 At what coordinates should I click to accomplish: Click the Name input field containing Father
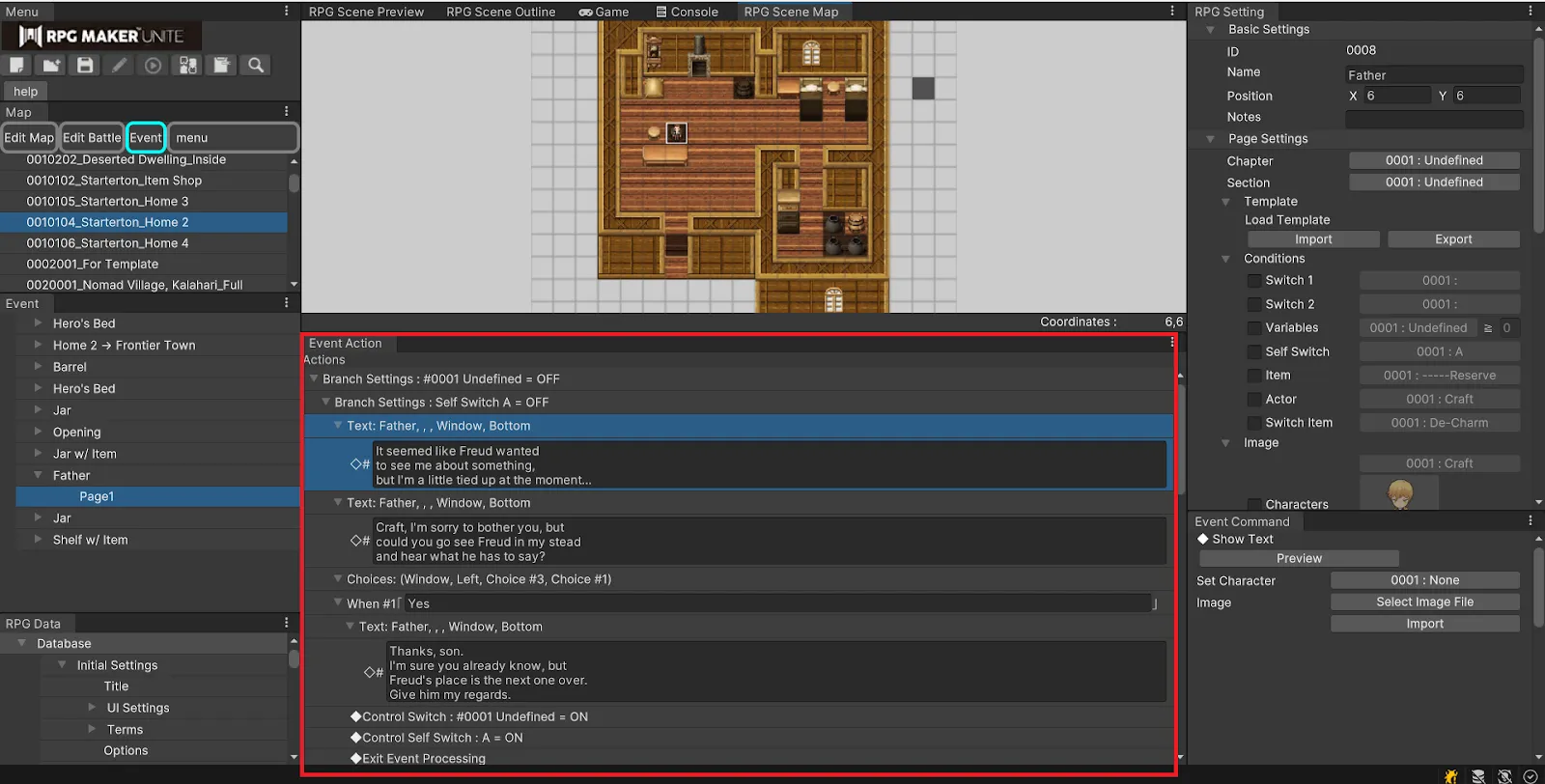point(1433,74)
